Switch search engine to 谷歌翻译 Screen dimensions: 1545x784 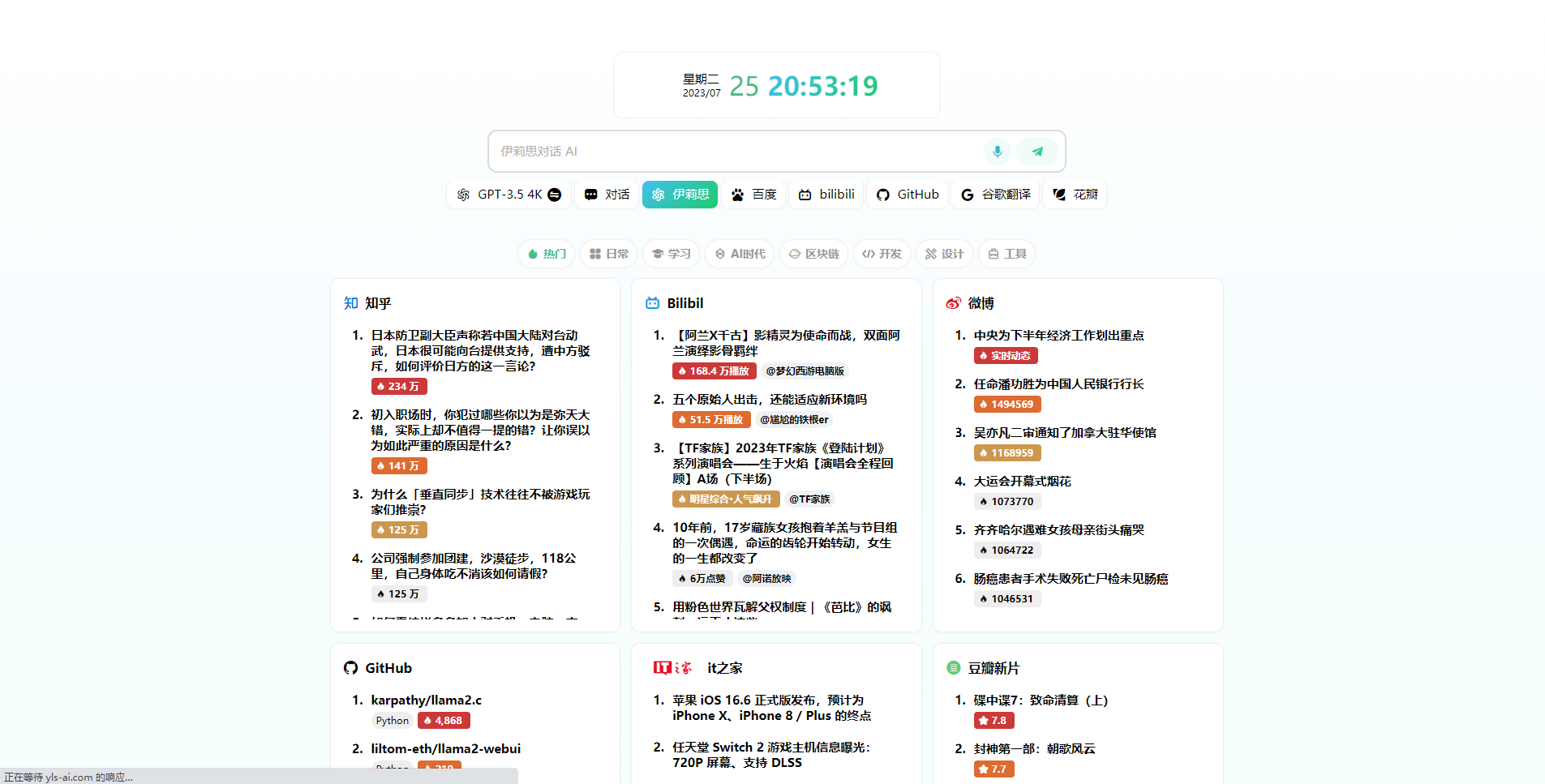tap(995, 195)
